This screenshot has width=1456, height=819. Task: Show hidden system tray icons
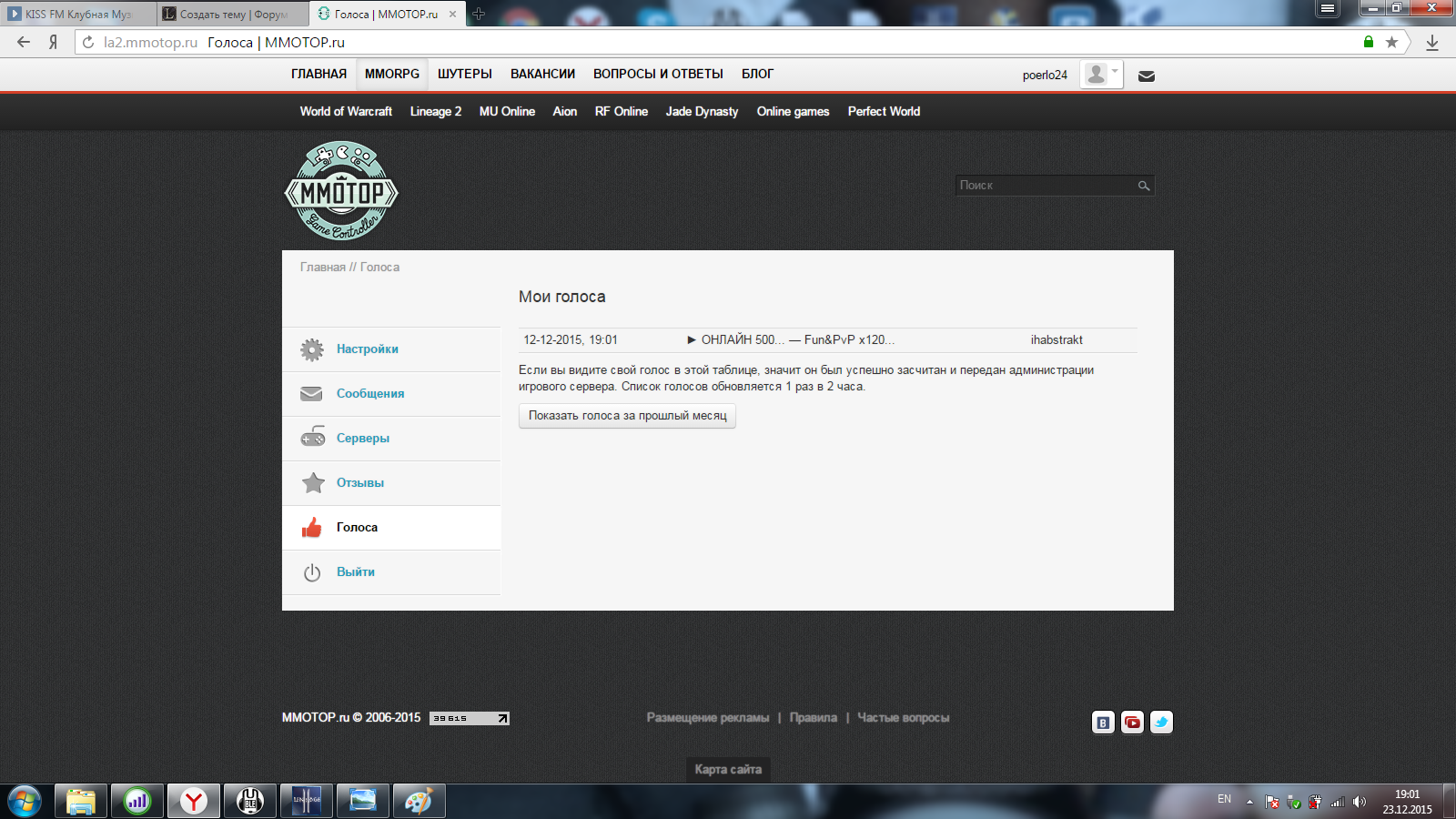[1249, 802]
